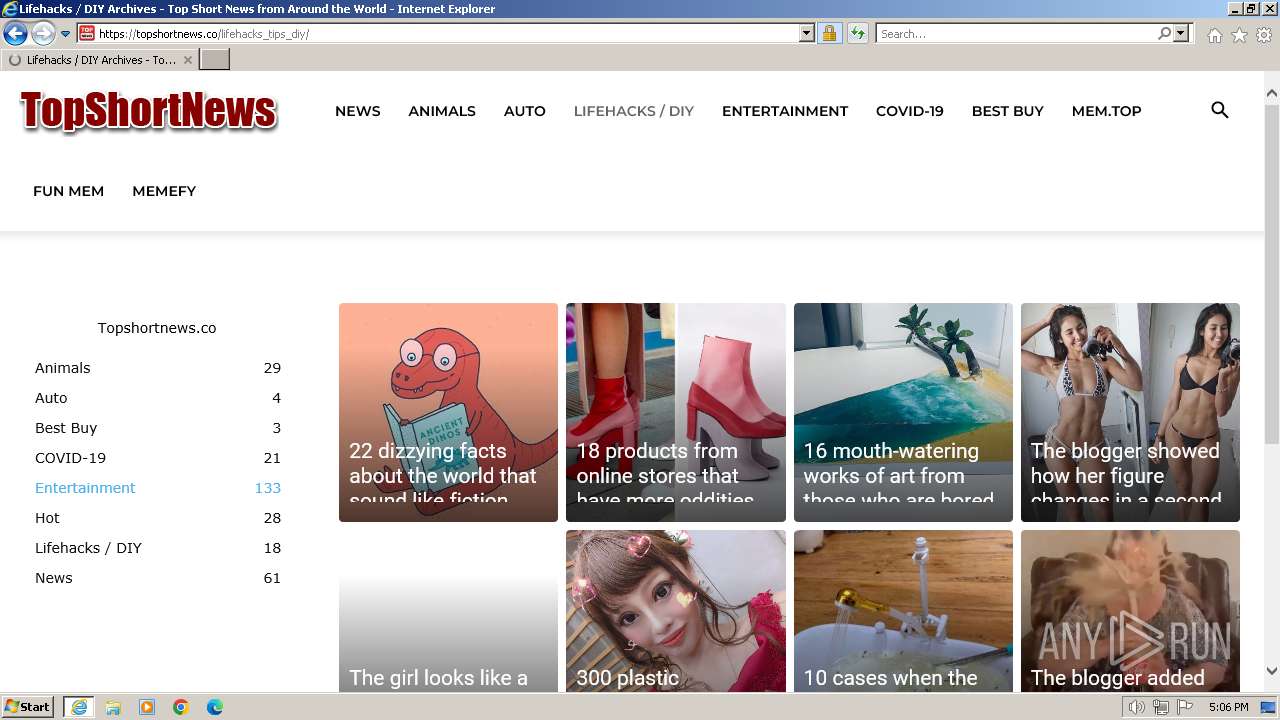1280x720 pixels.
Task: Click the show desktop tray icon
Action: coord(1269,707)
